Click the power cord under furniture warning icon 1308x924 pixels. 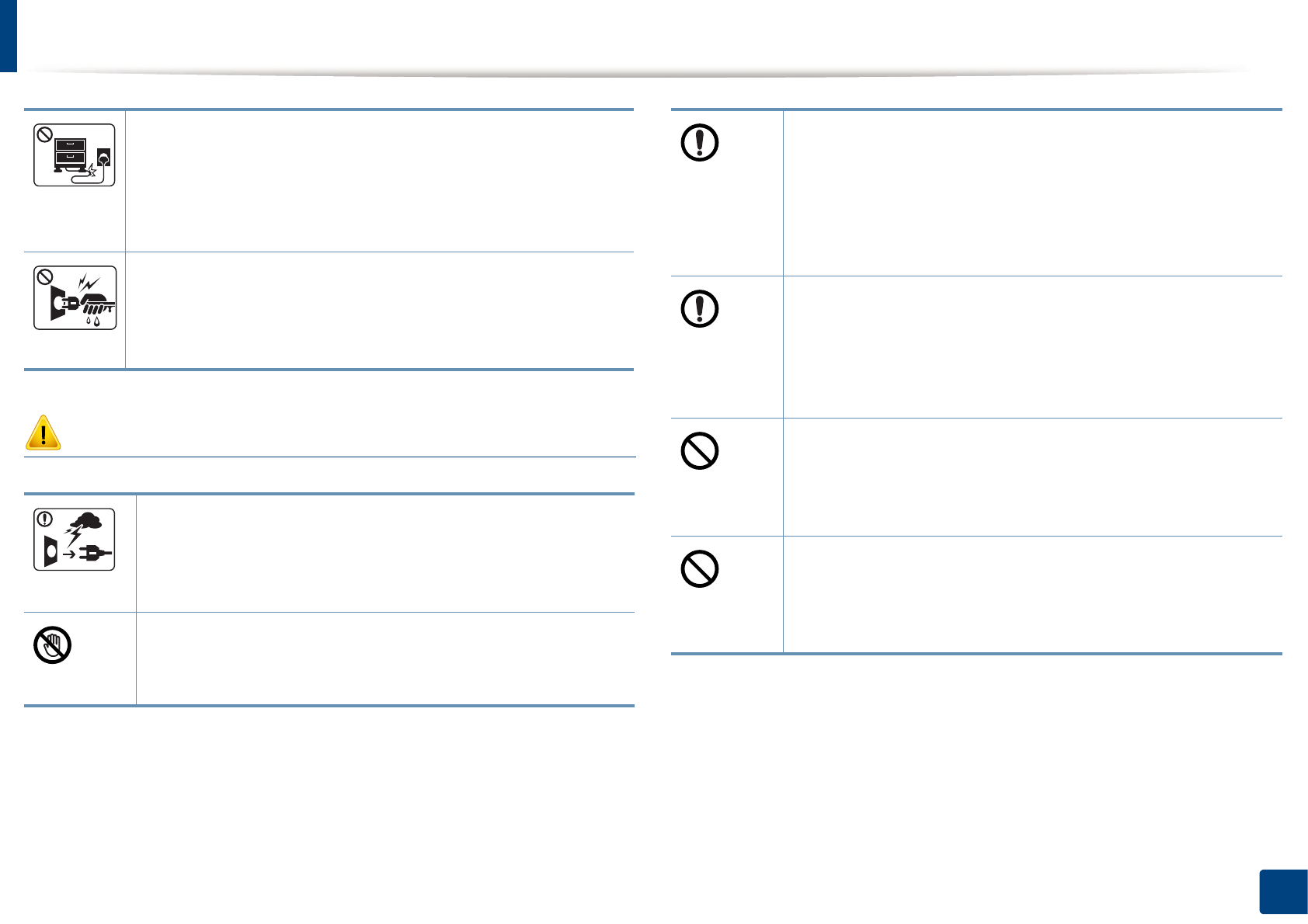[75, 155]
